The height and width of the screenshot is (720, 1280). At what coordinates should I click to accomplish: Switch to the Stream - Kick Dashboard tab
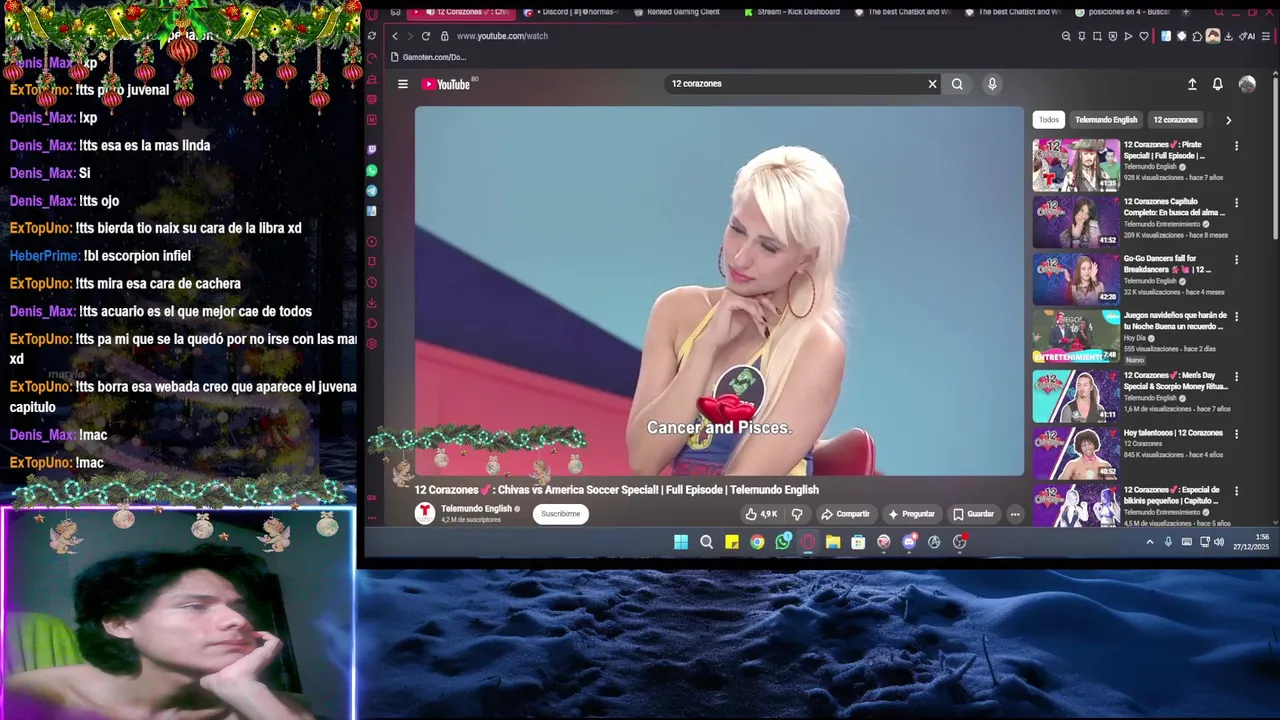click(x=791, y=12)
